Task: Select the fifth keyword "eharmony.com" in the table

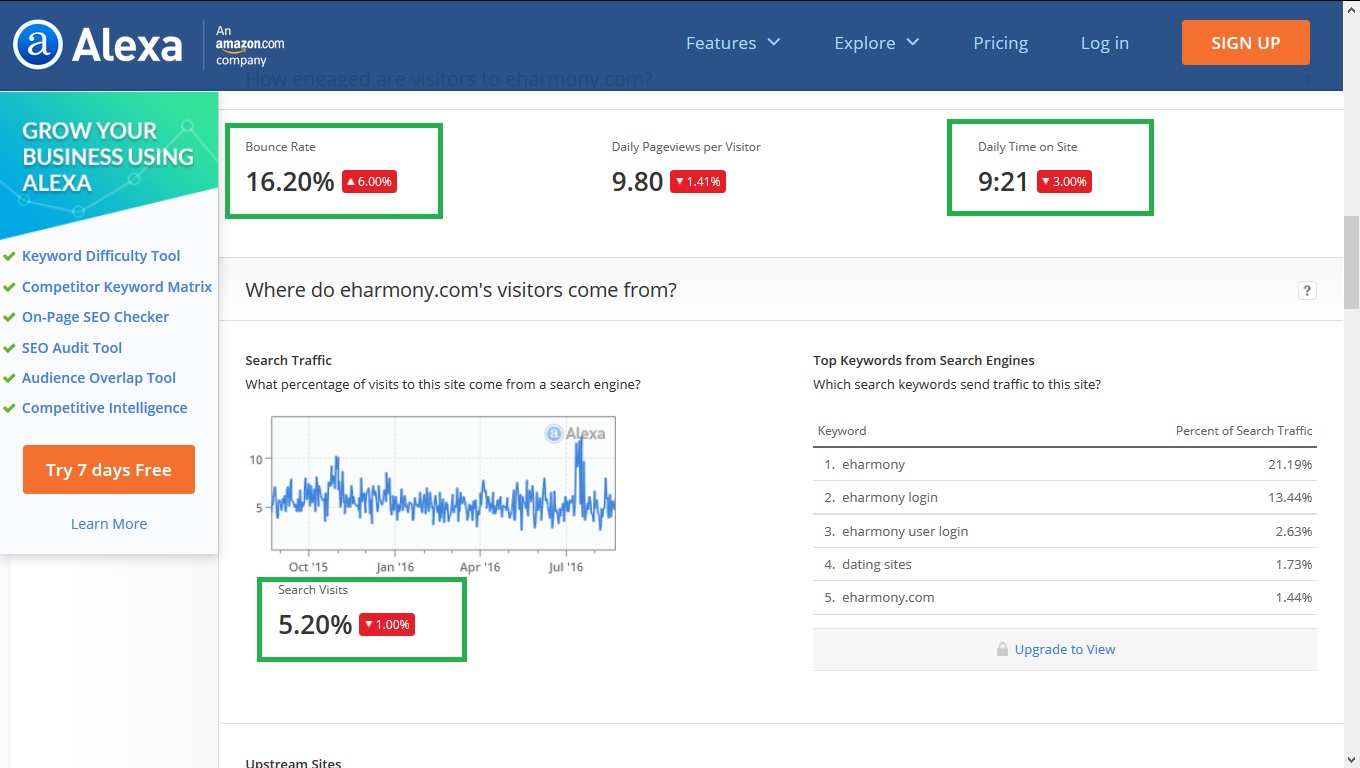Action: coord(888,597)
